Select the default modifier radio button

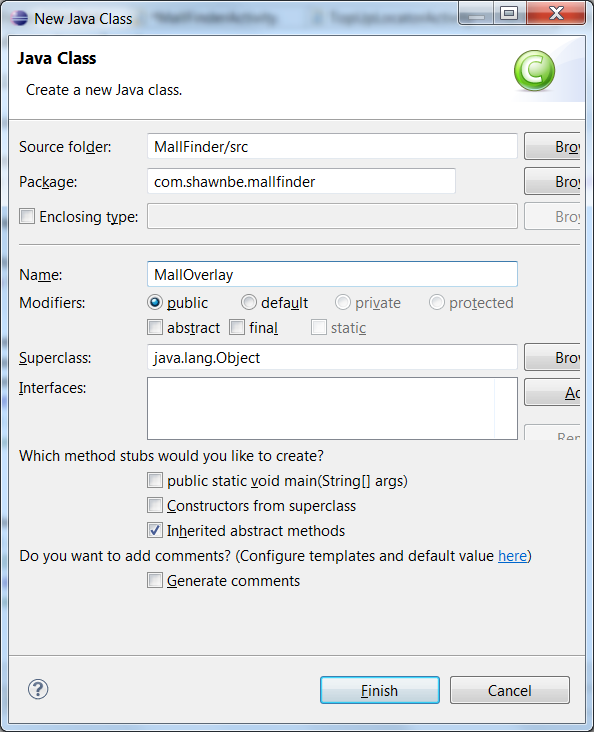click(248, 303)
